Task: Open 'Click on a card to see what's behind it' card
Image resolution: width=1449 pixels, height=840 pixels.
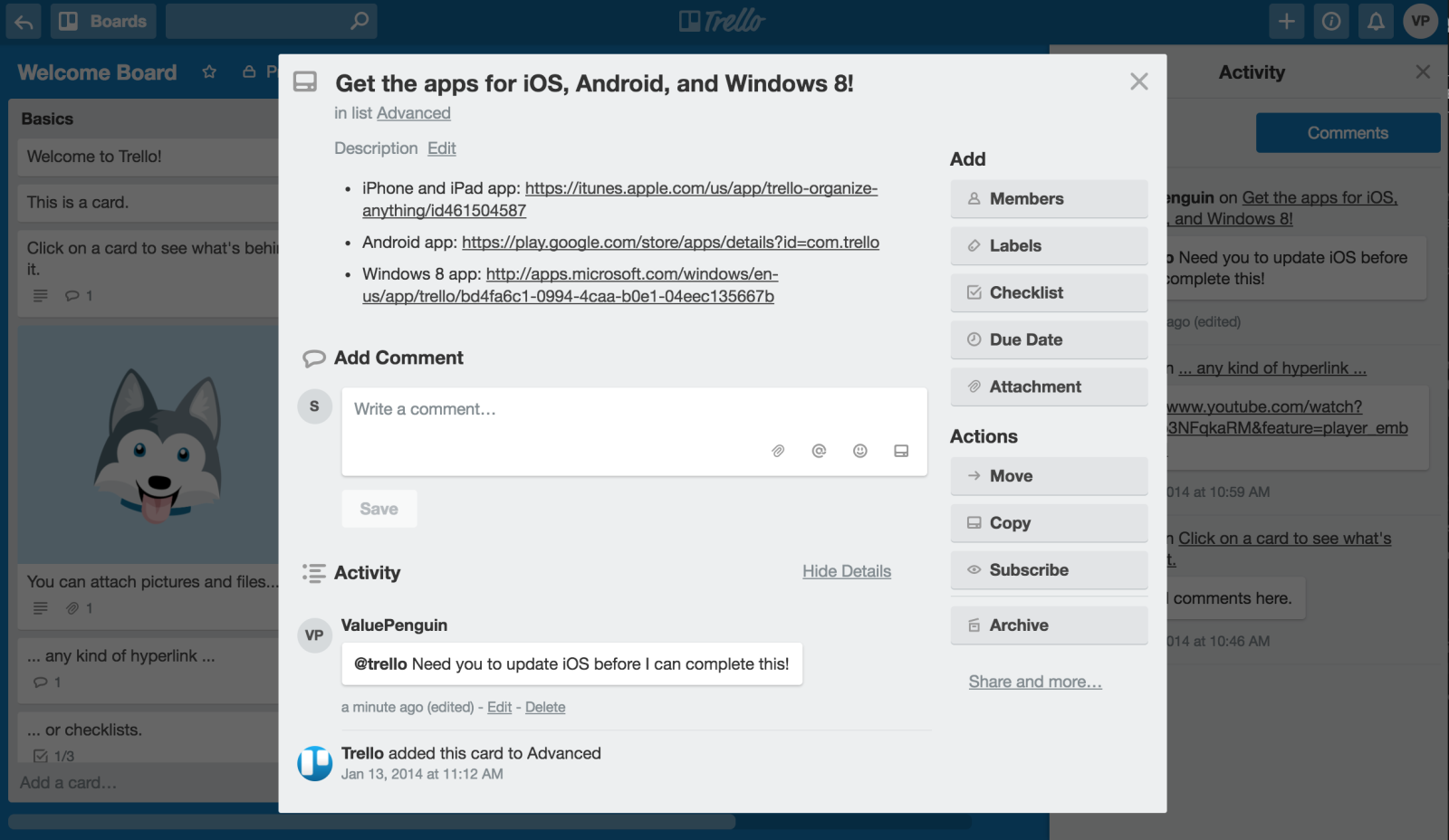Action: 149,273
